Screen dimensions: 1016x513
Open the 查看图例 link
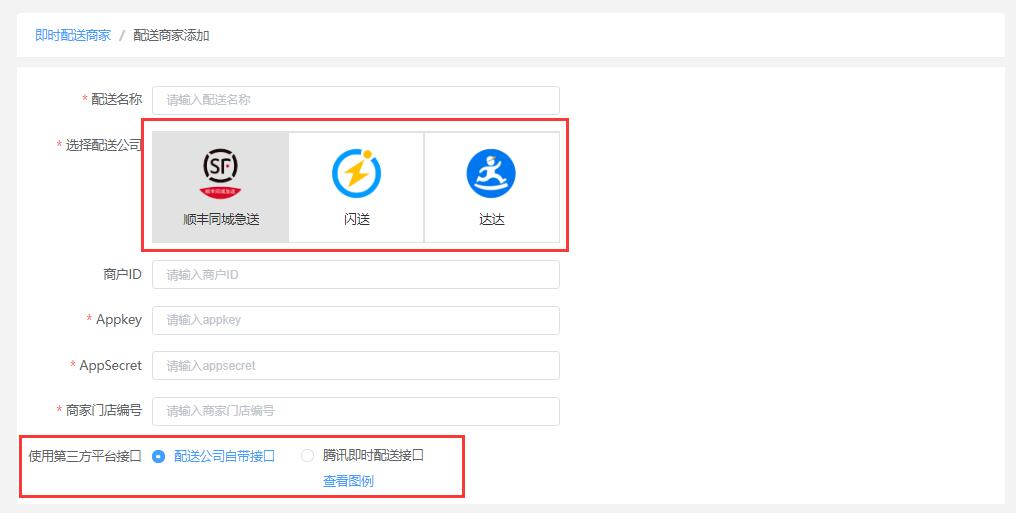tap(348, 481)
